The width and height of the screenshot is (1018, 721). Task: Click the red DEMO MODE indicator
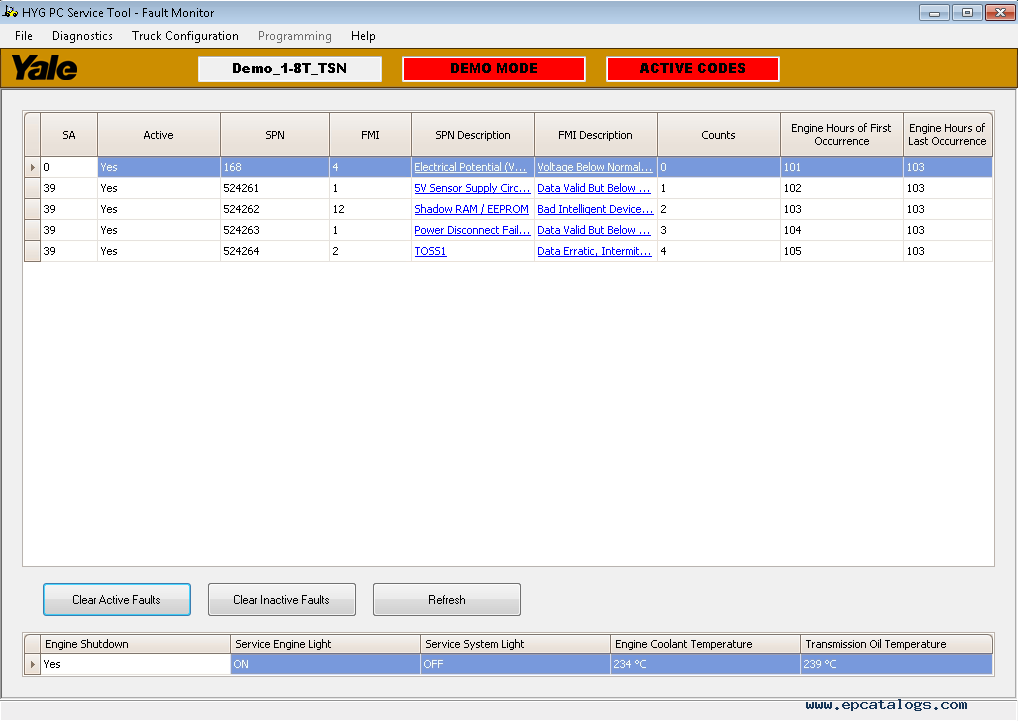pos(493,69)
